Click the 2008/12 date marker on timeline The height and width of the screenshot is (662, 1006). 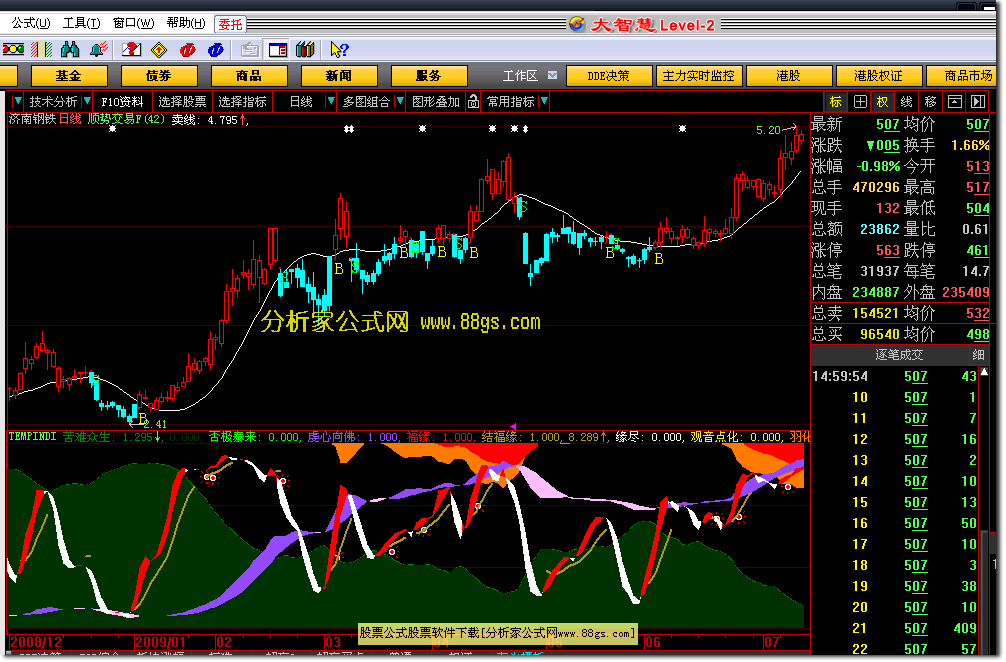pos(36,641)
